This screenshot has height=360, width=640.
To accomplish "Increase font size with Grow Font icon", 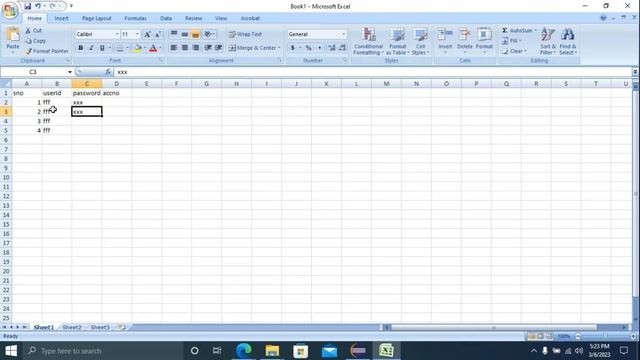I will [147, 34].
